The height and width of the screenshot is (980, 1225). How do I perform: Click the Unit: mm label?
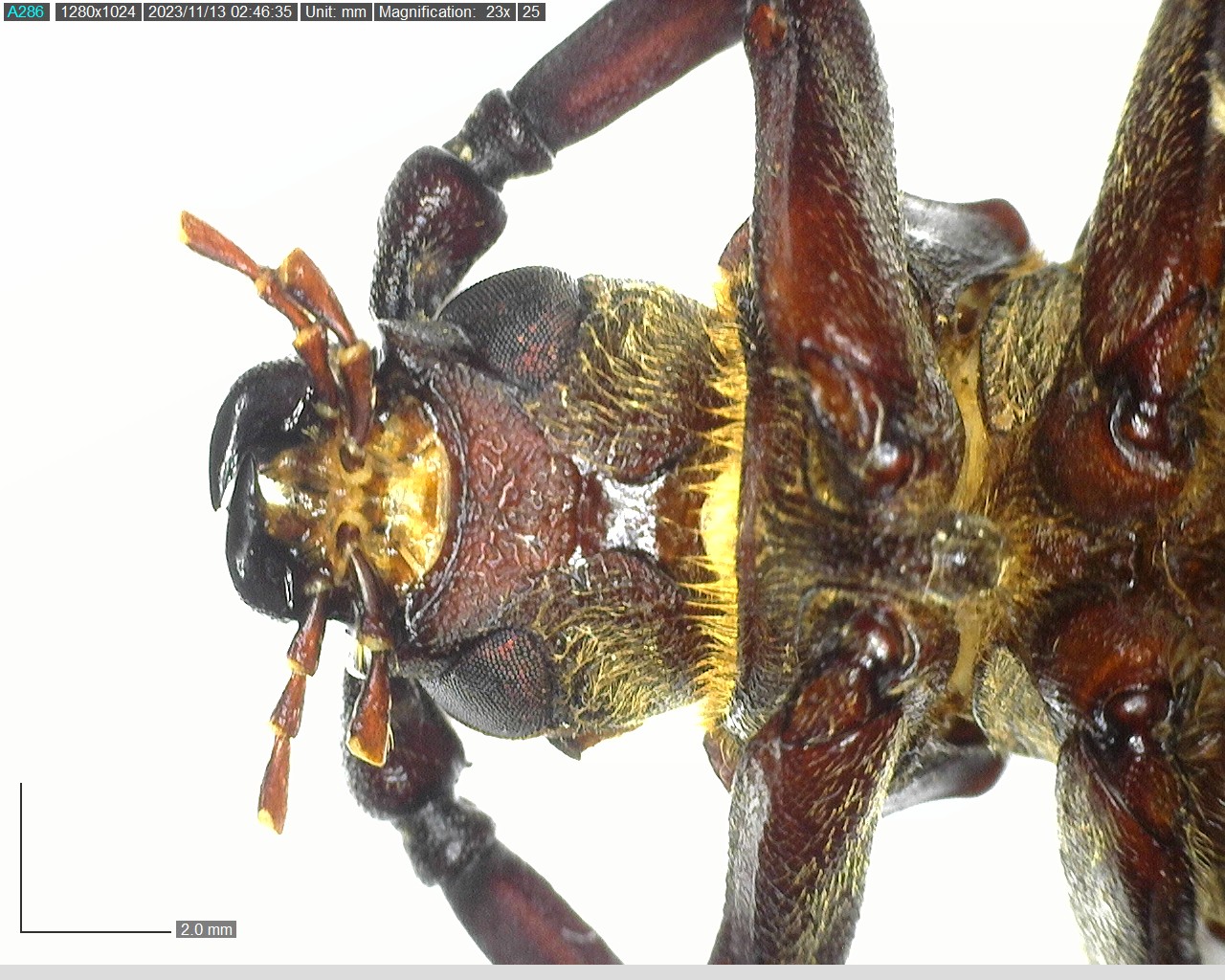point(336,12)
